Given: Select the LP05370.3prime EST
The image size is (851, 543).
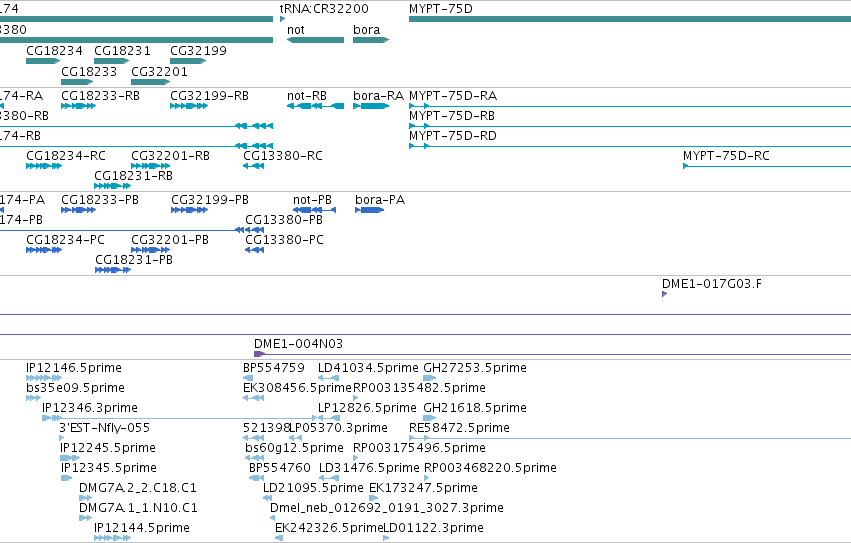Looking at the screenshot, I should click(296, 438).
